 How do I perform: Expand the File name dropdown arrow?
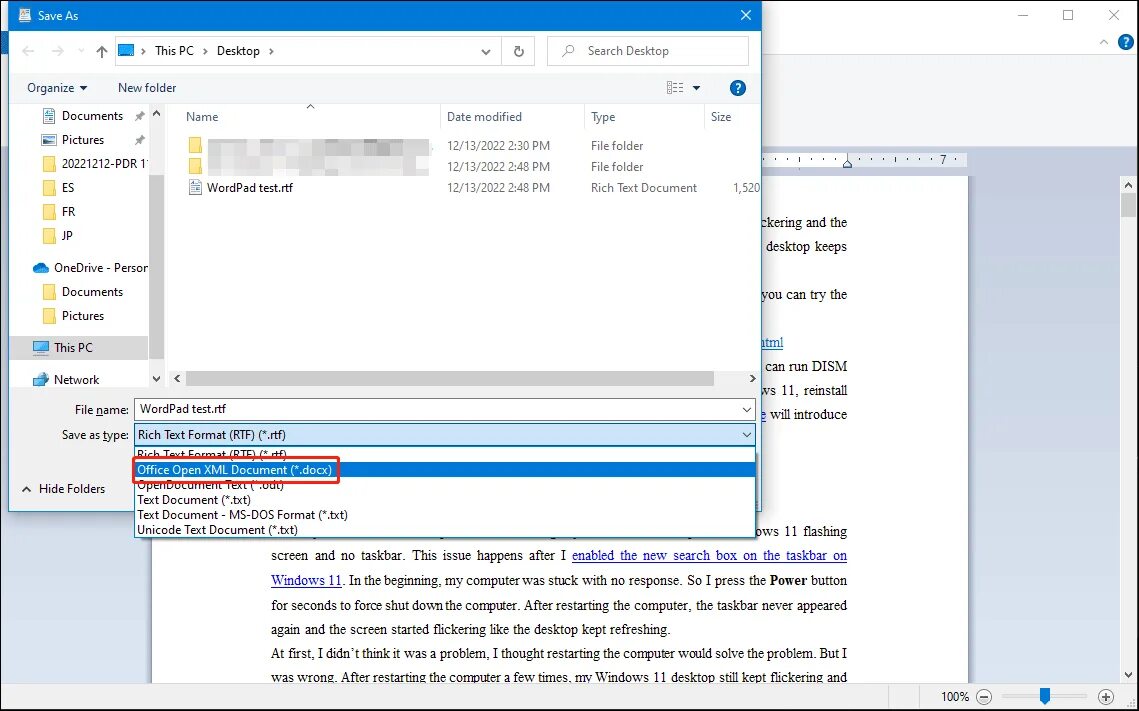tap(746, 410)
